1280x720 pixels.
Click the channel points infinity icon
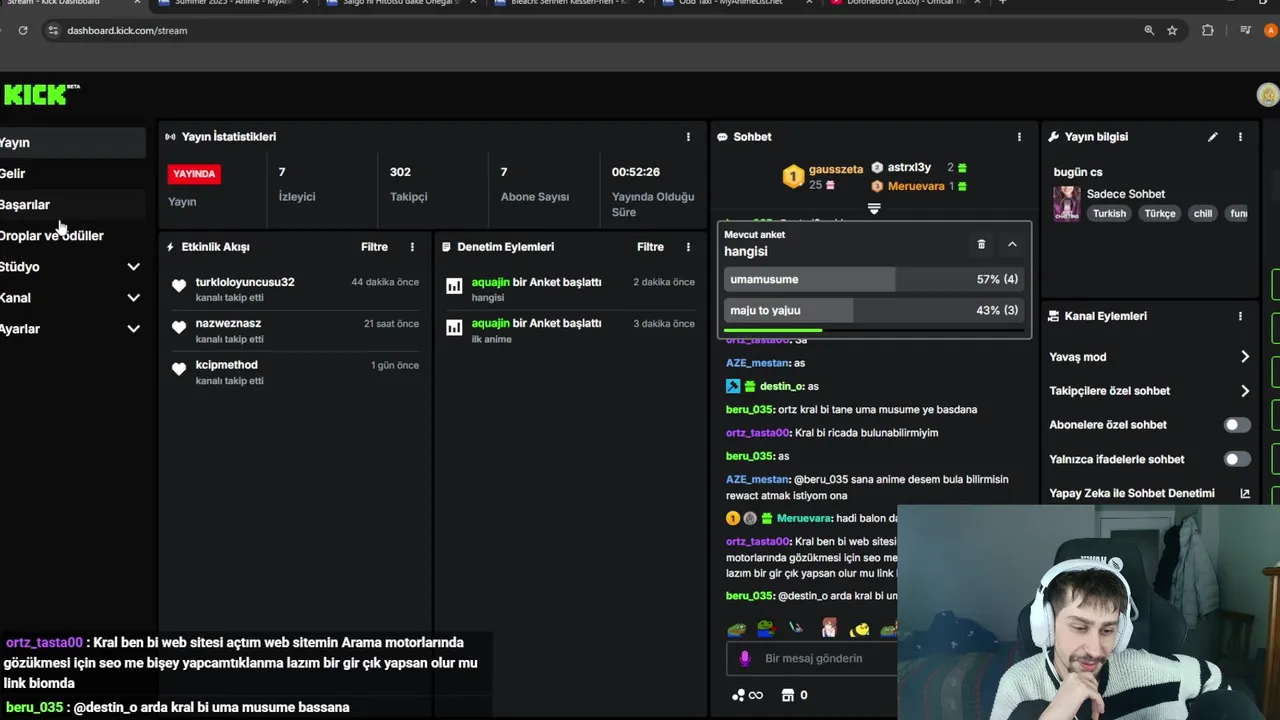747,695
